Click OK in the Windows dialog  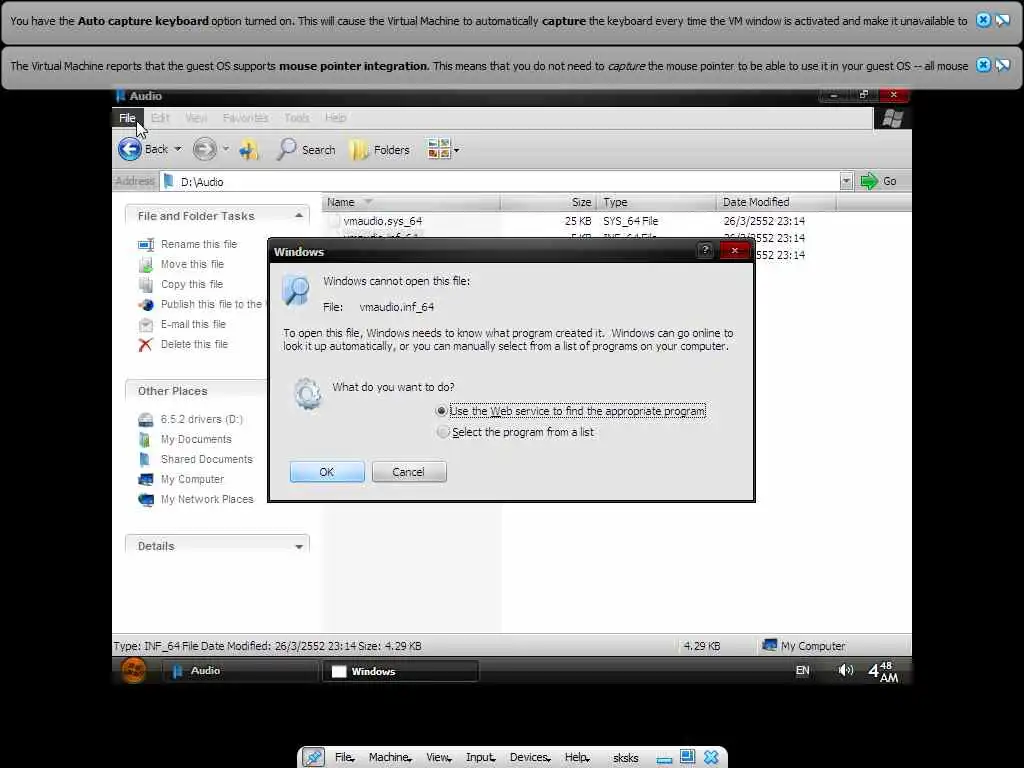pyautogui.click(x=327, y=472)
